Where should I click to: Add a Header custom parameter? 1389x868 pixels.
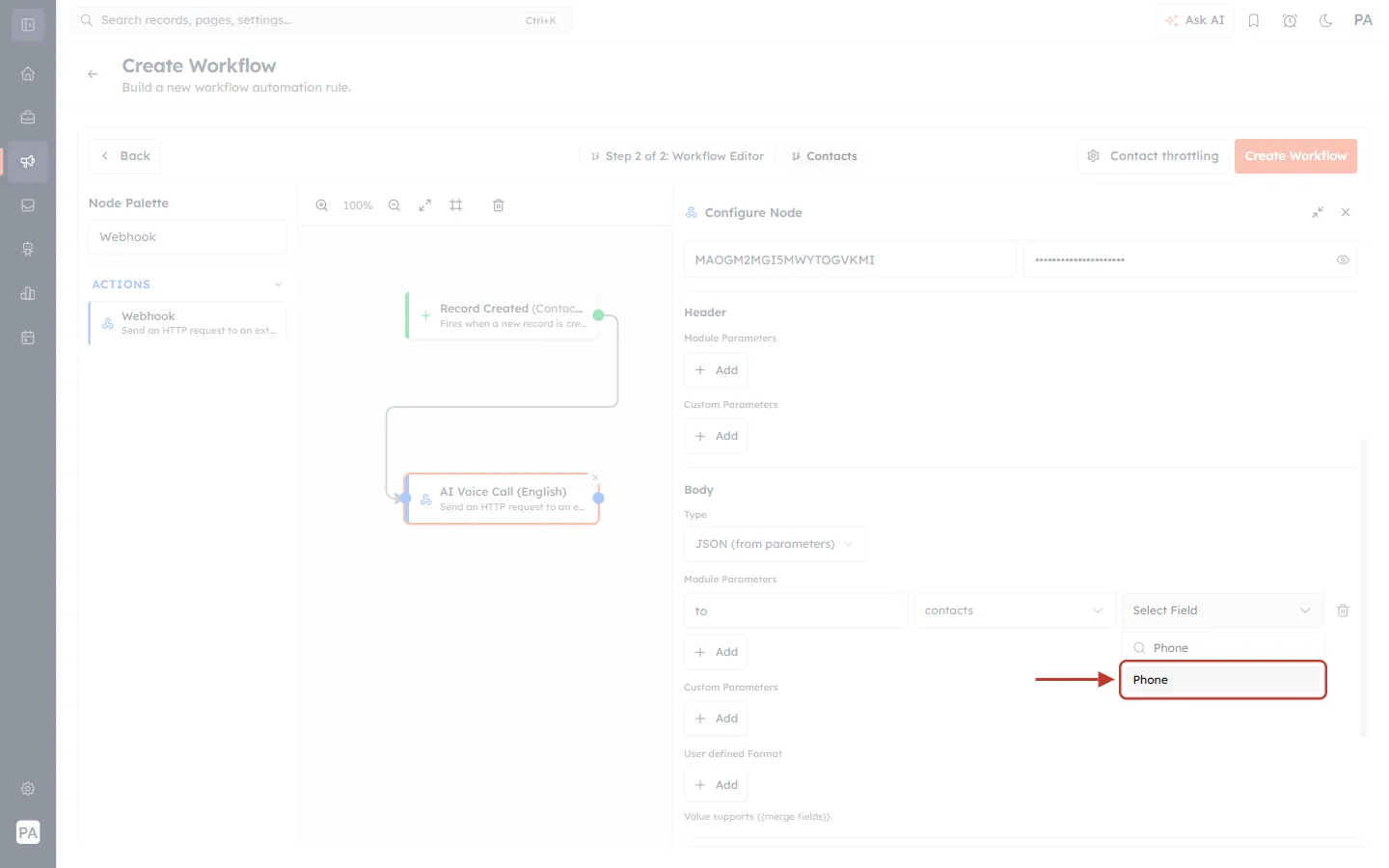[x=716, y=436]
